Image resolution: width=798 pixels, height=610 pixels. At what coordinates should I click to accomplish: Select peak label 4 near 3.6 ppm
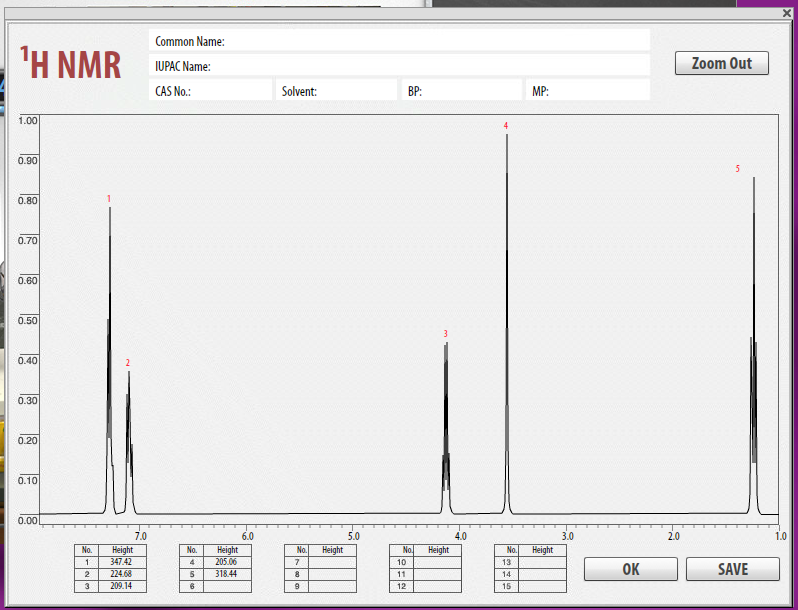pos(506,126)
